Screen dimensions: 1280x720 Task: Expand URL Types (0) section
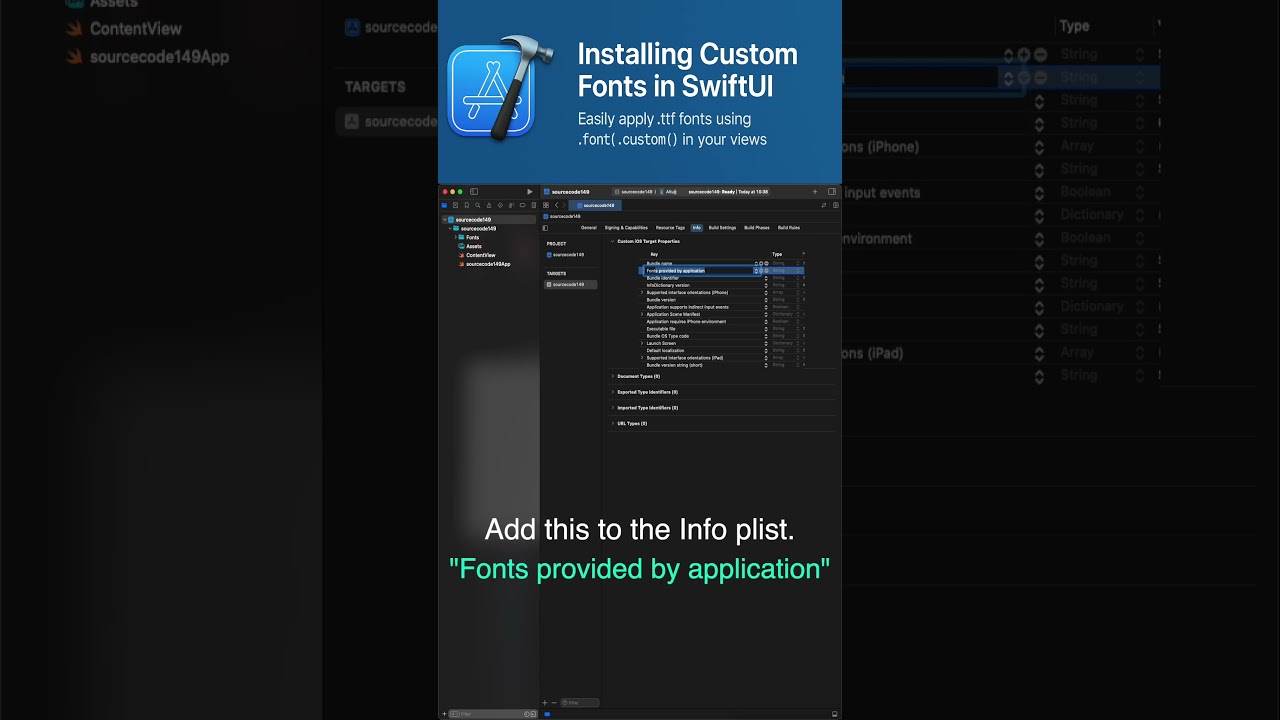click(612, 423)
